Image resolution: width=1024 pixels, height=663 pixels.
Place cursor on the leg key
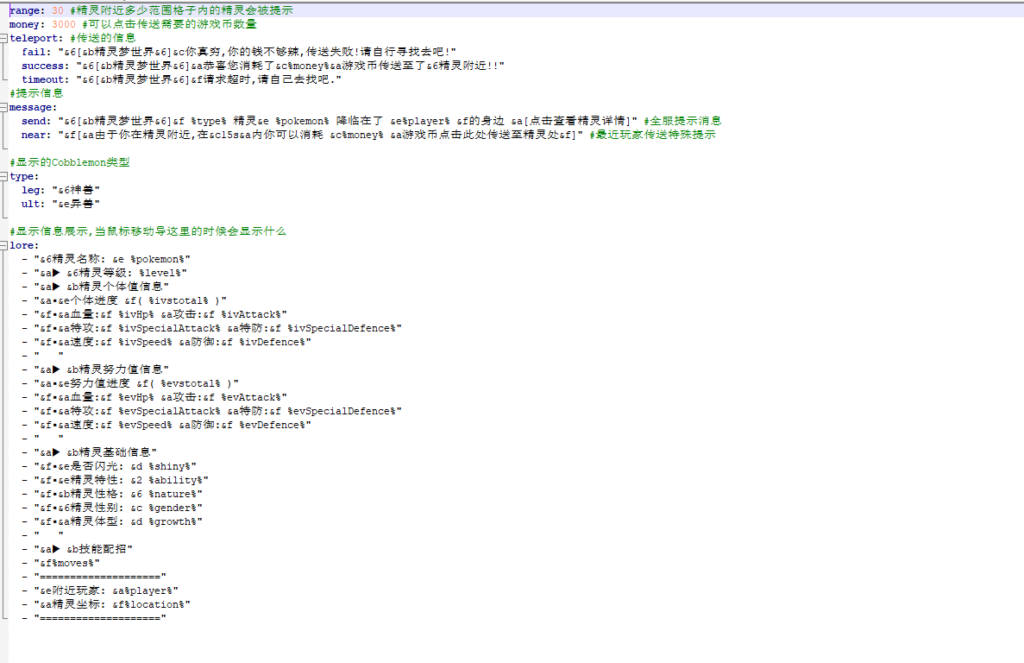pos(31,190)
